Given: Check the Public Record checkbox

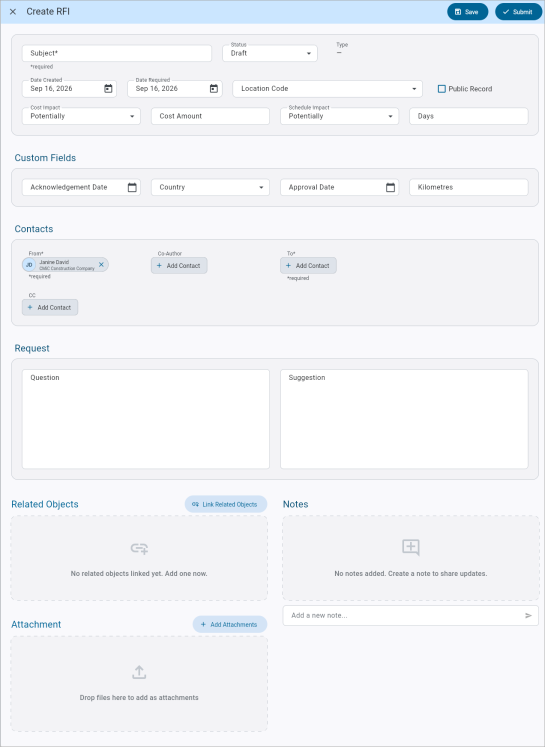Looking at the screenshot, I should tap(442, 89).
